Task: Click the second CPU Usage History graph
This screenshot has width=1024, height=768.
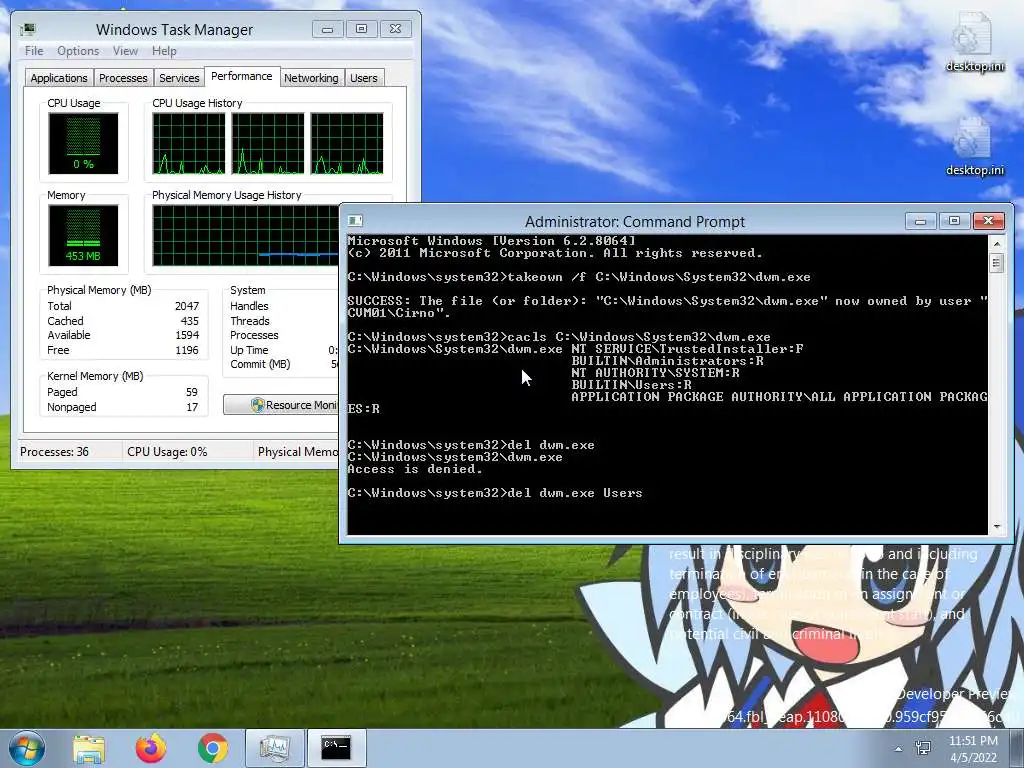Action: click(x=268, y=144)
